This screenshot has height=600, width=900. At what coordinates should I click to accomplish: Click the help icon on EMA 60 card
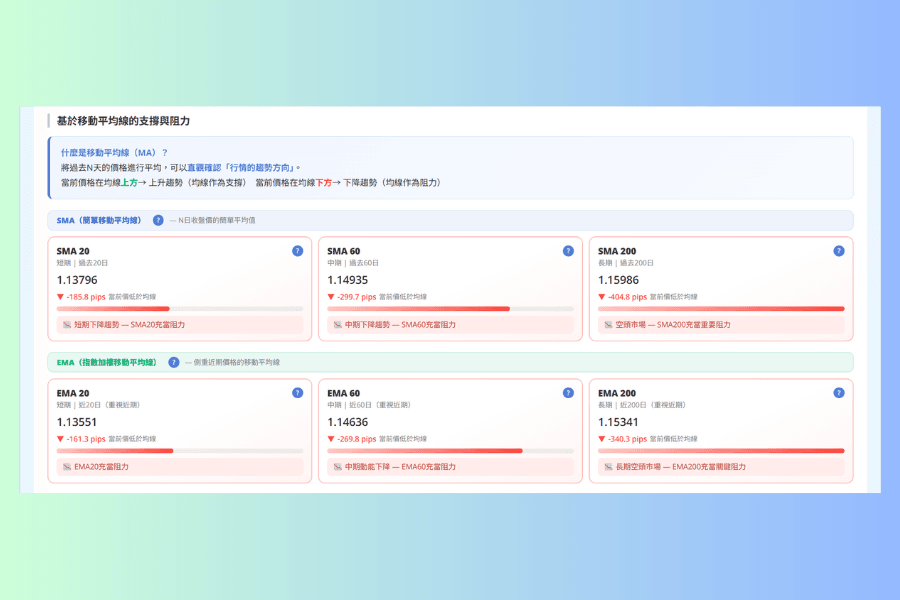coord(568,393)
